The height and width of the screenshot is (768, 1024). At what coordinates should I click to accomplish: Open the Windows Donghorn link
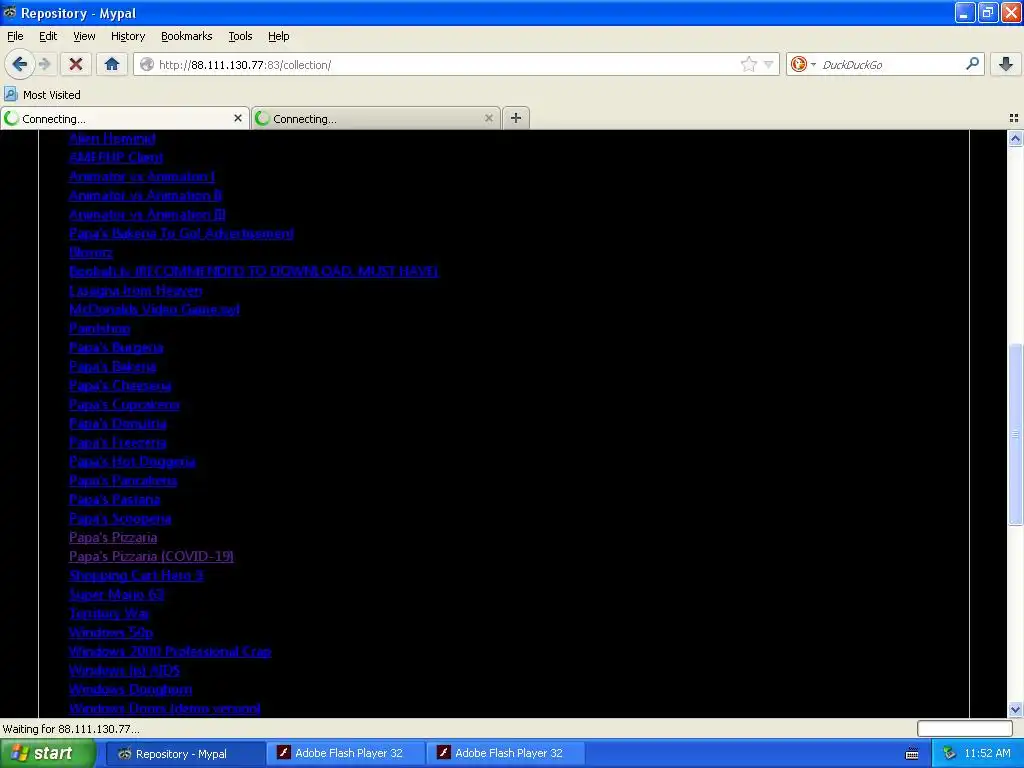tap(131, 689)
